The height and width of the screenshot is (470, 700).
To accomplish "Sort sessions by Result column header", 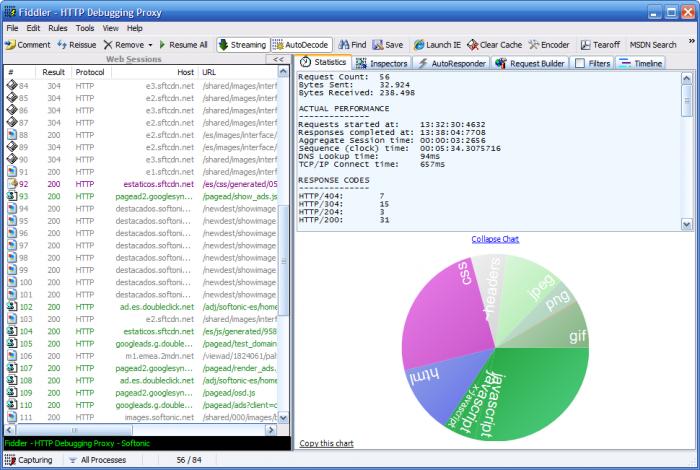I will tap(54, 72).
